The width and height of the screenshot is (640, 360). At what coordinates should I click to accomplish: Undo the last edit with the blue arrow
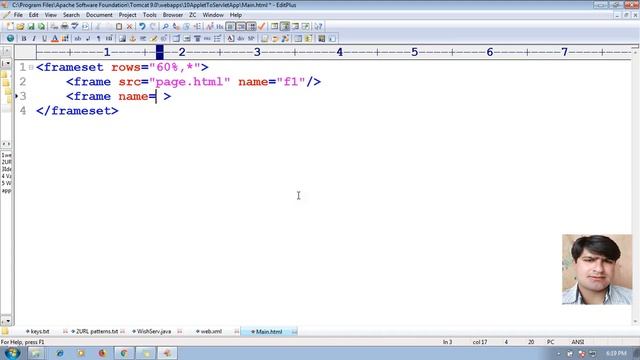(142, 27)
